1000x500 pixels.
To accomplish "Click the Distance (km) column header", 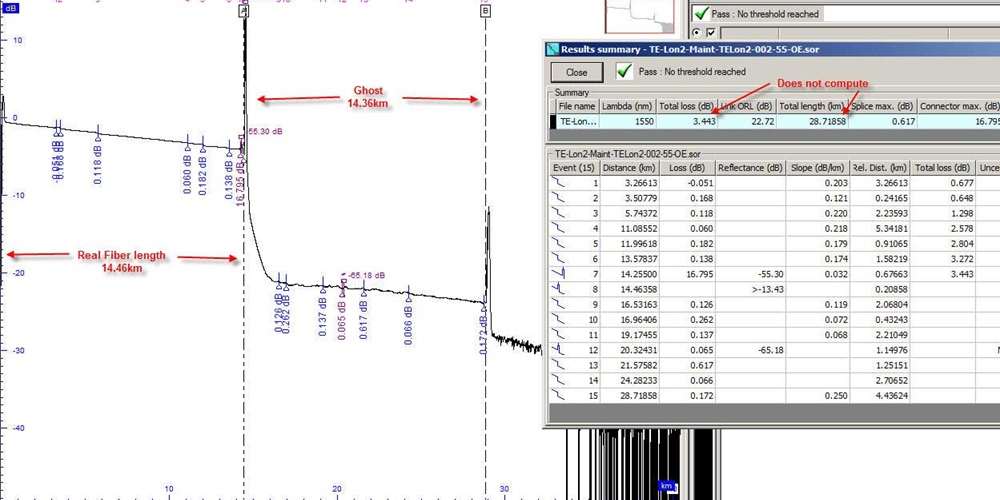I will click(631, 168).
